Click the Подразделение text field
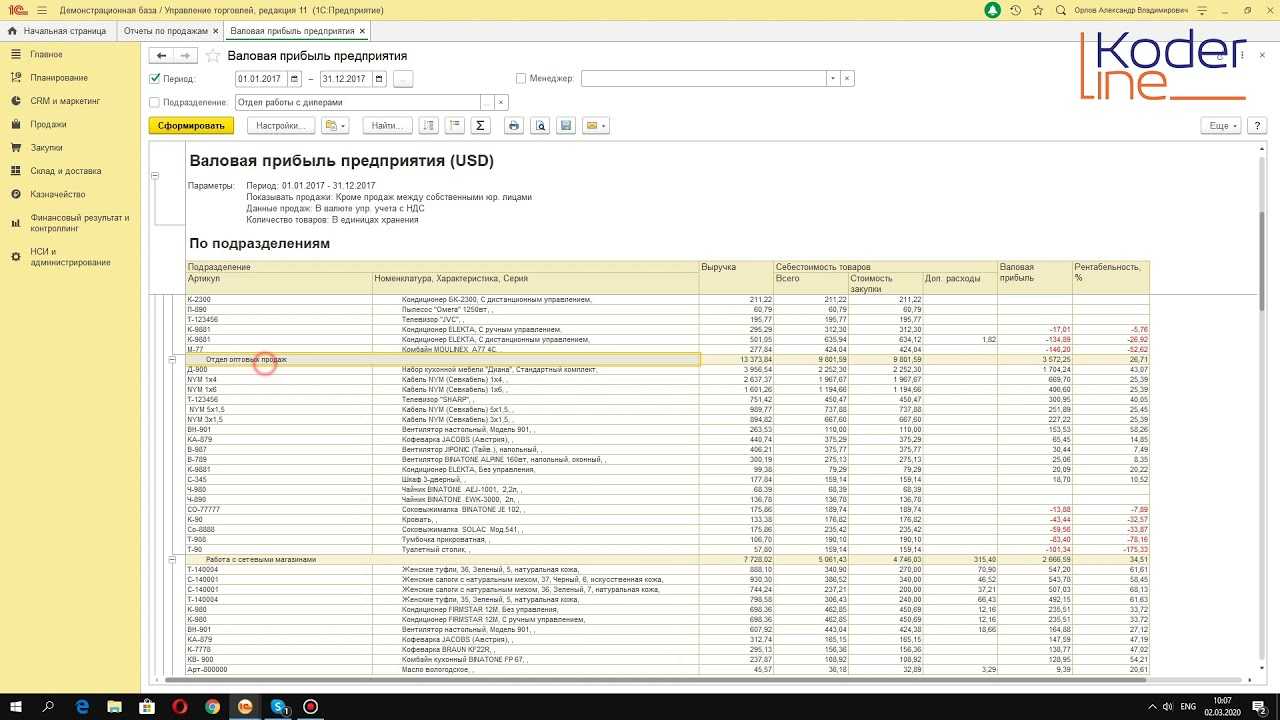This screenshot has height=720, width=1280. [357, 102]
